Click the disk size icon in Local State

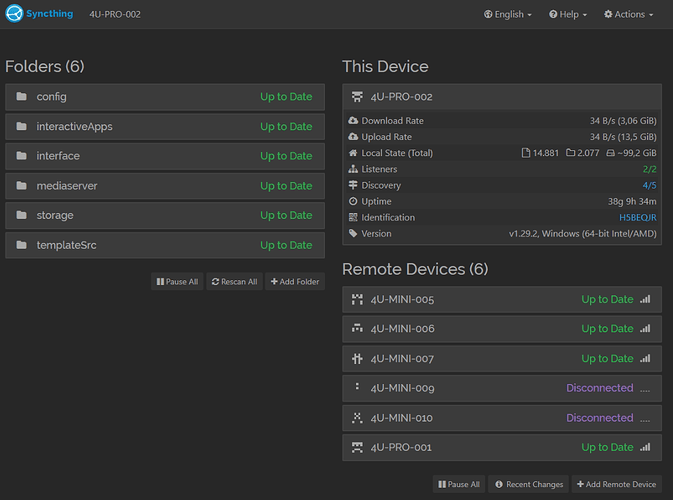coord(610,153)
